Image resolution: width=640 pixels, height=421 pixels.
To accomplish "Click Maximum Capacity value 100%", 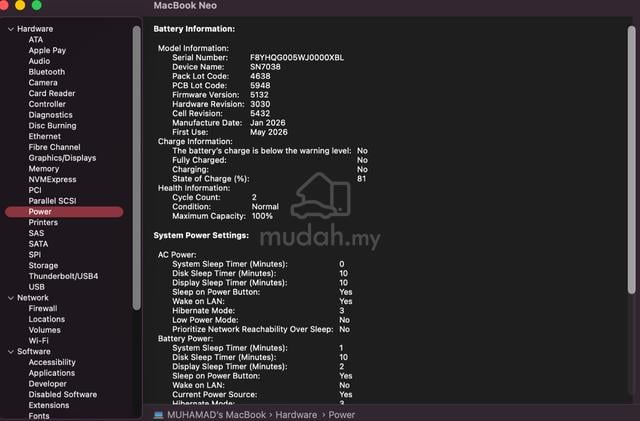I will coord(262,216).
